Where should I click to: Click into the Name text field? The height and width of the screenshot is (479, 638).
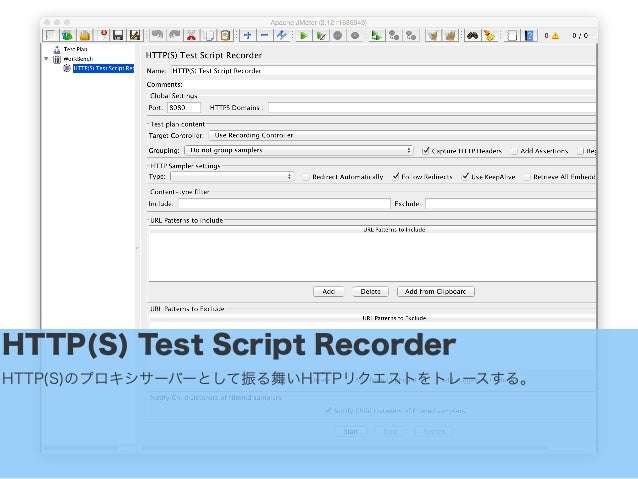383,71
